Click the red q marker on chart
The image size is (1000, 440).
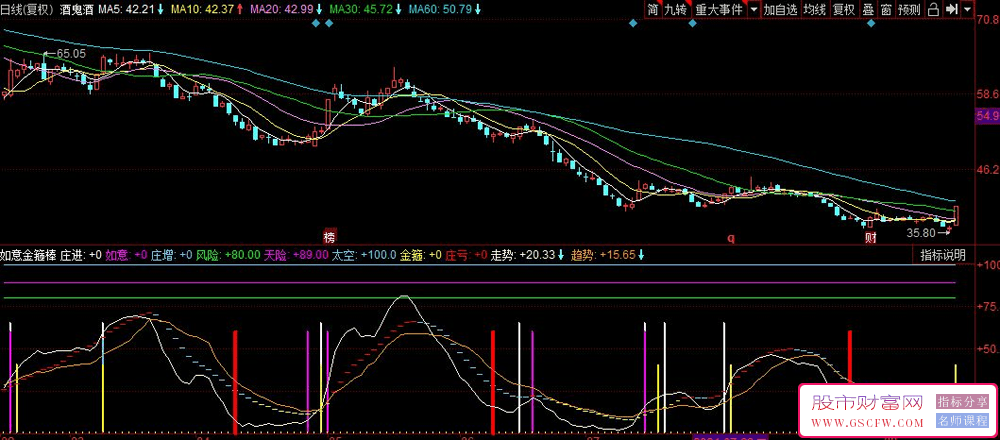pyautogui.click(x=731, y=238)
